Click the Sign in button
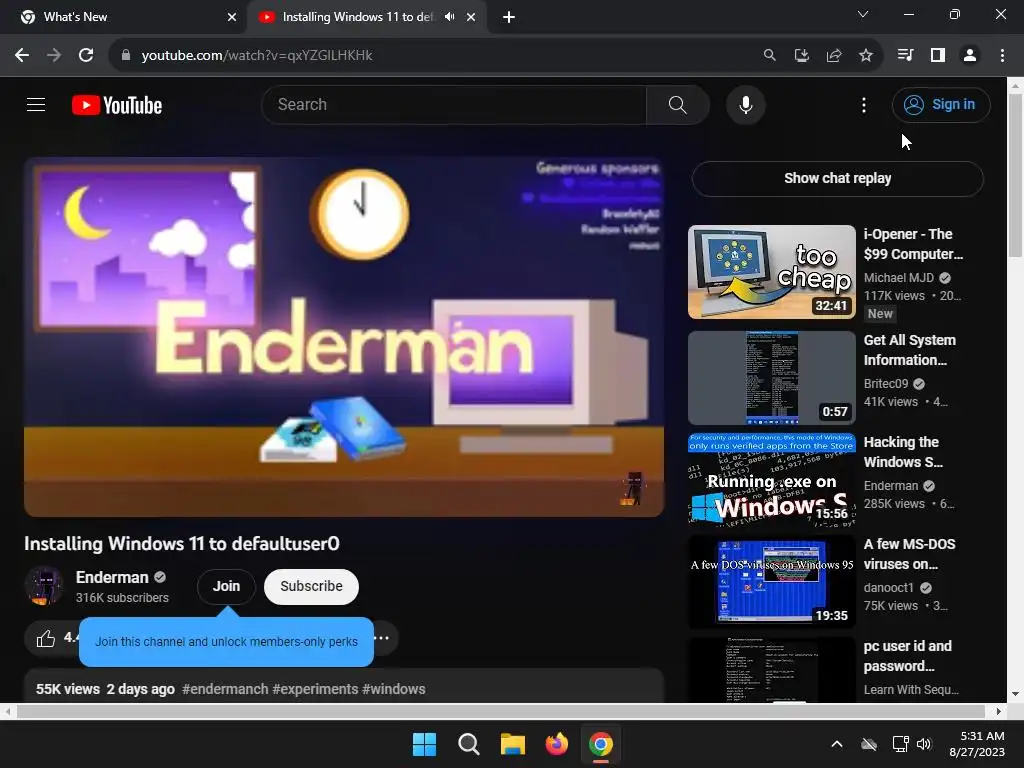Viewport: 1024px width, 768px height. (x=941, y=104)
